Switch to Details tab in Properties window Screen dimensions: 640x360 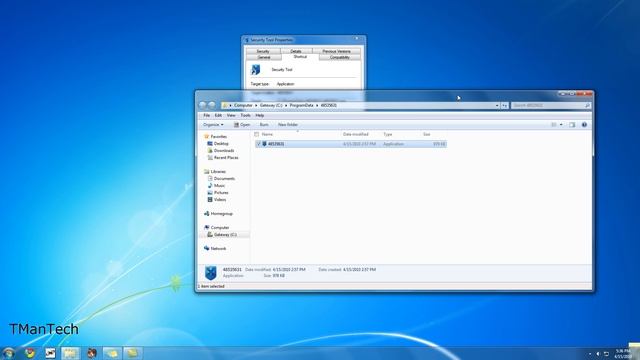(296, 51)
